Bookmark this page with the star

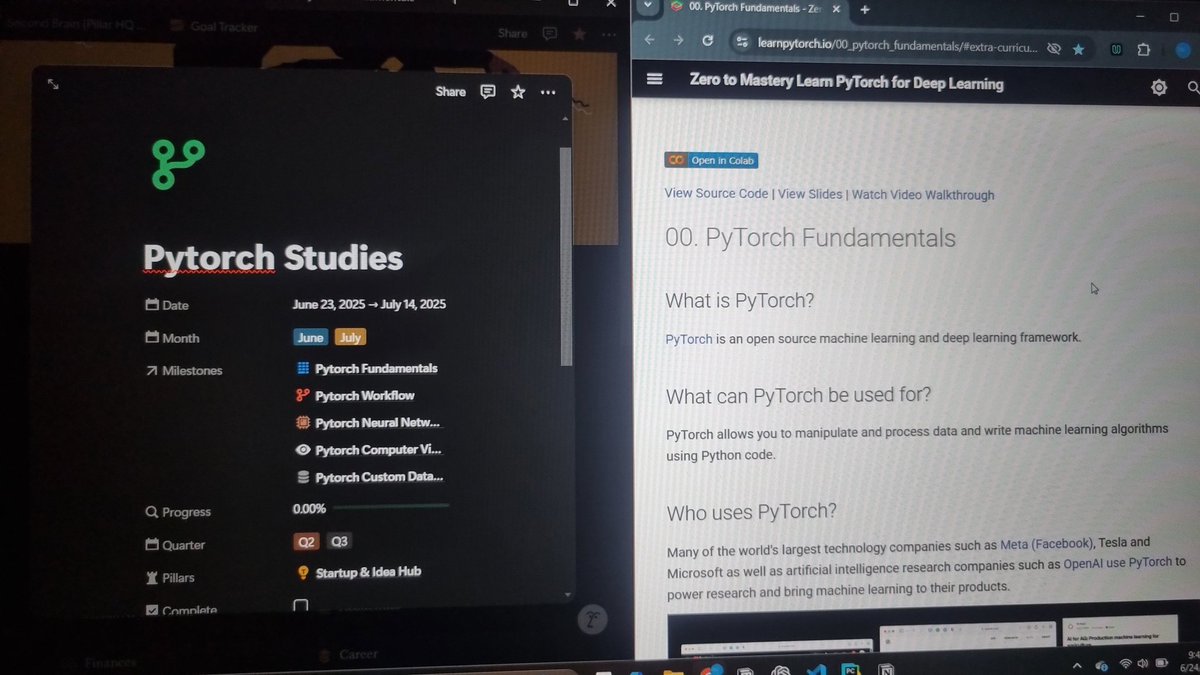(1078, 48)
